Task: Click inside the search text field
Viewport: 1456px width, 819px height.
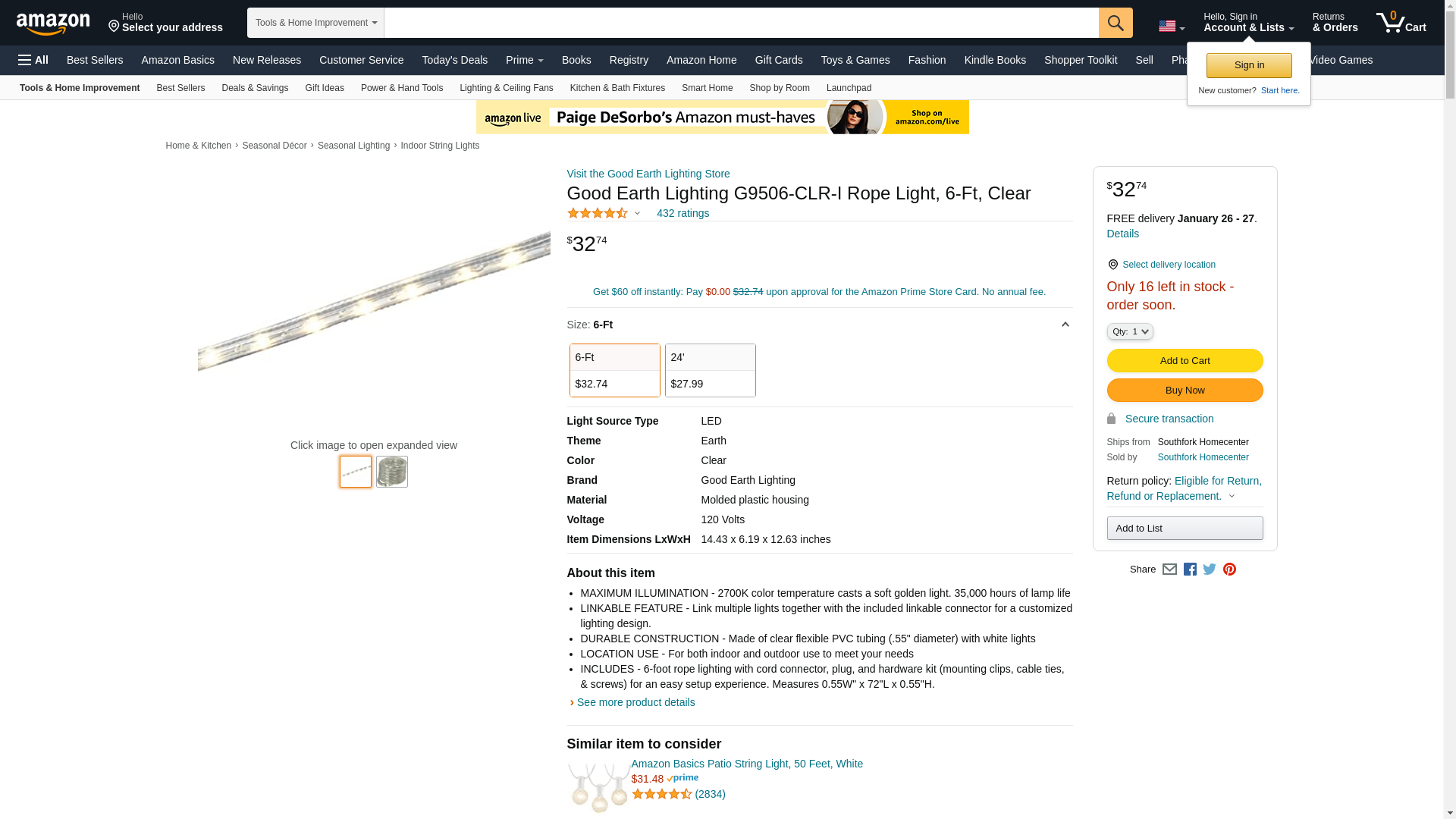Action: [740, 23]
